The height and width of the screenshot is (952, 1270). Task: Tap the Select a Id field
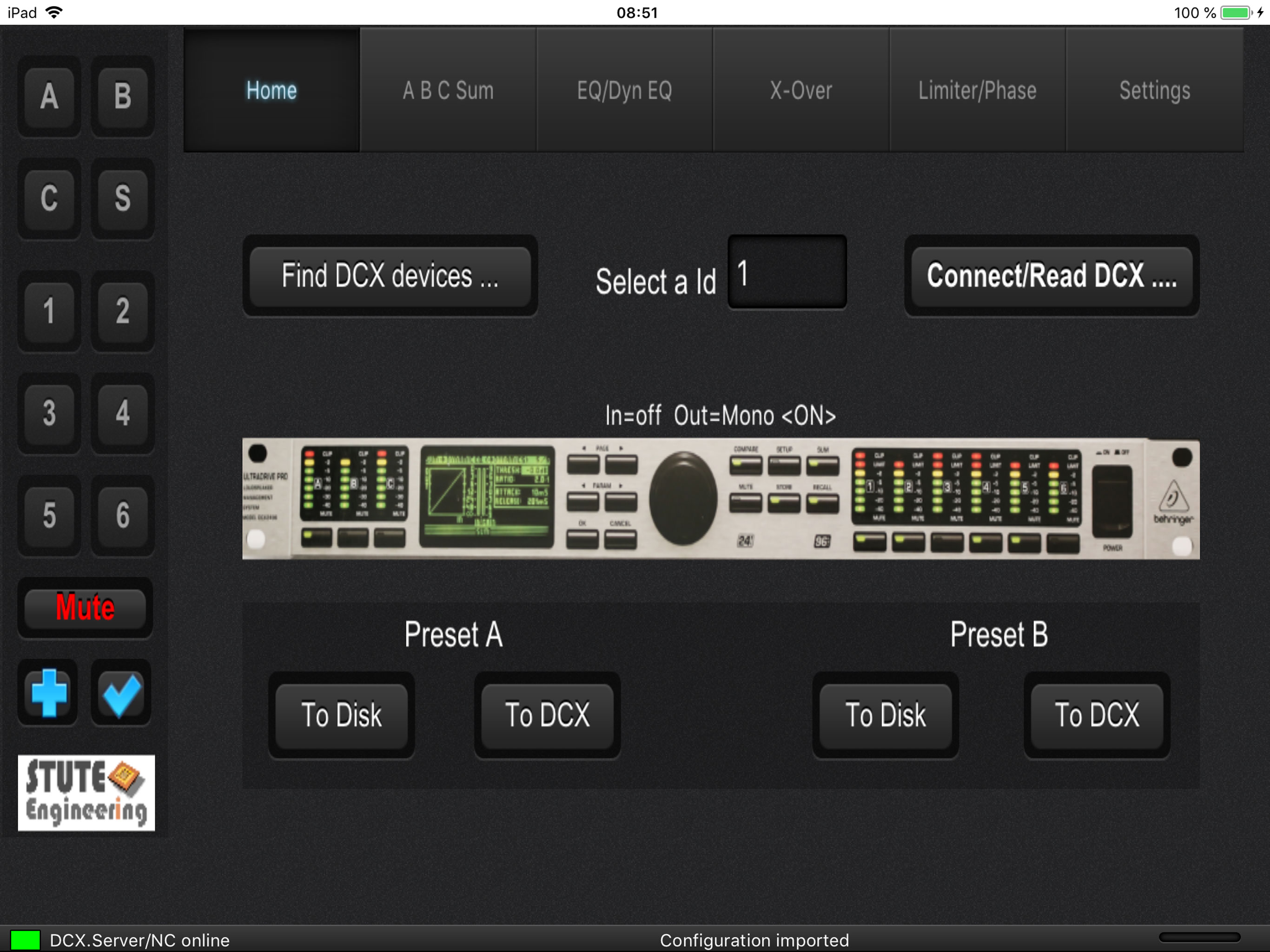coord(787,273)
